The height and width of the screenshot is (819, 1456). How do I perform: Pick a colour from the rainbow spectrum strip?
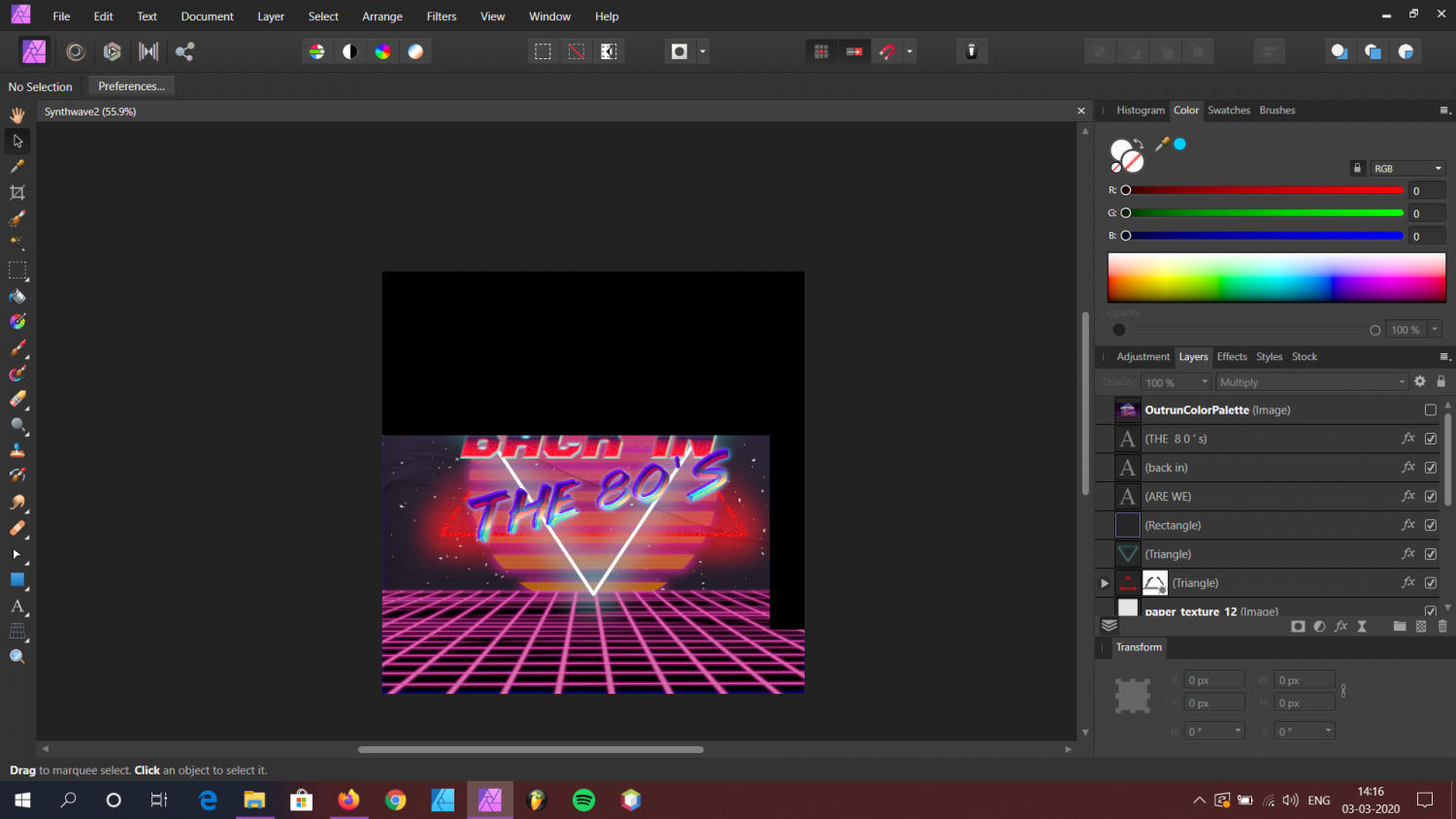(x=1276, y=278)
